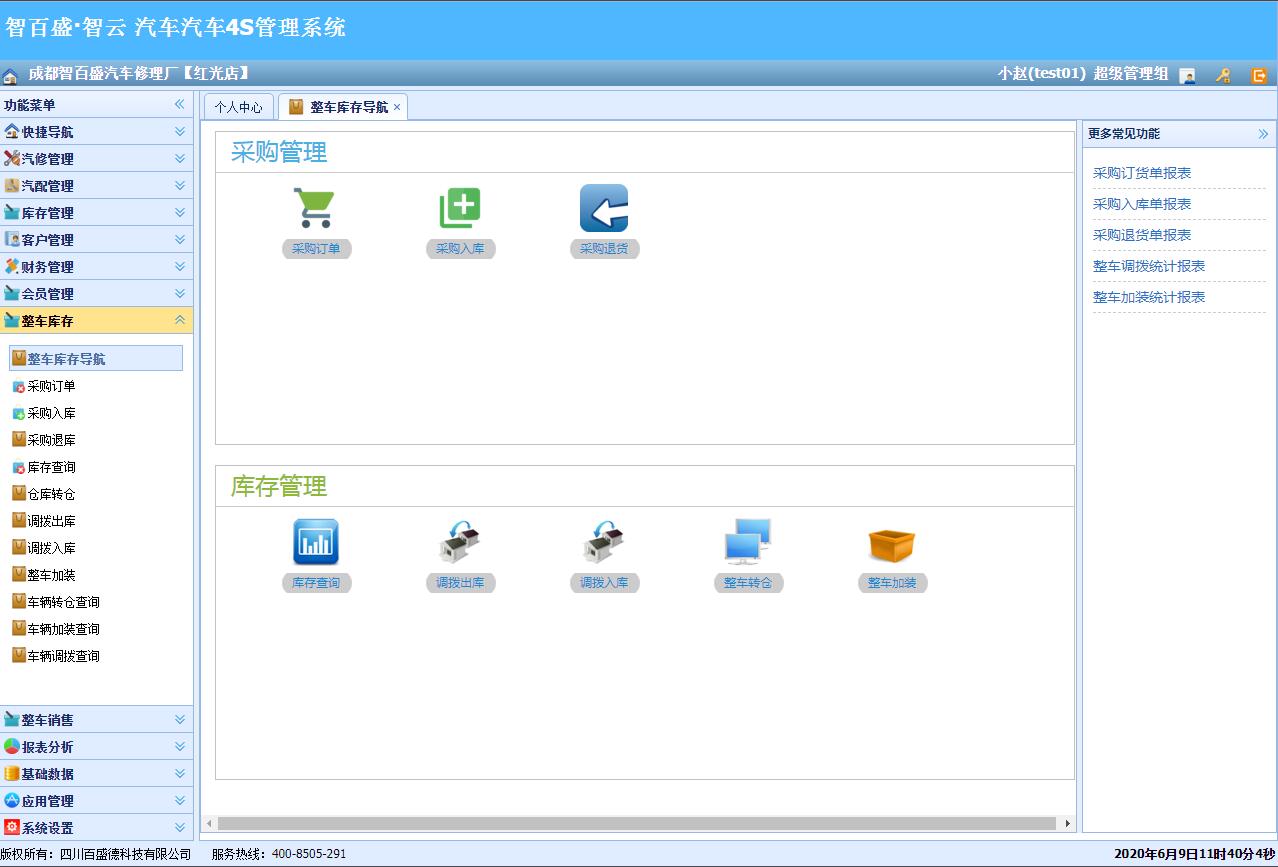Click the 小赵(test01) user name text
1278x867 pixels.
1041,74
